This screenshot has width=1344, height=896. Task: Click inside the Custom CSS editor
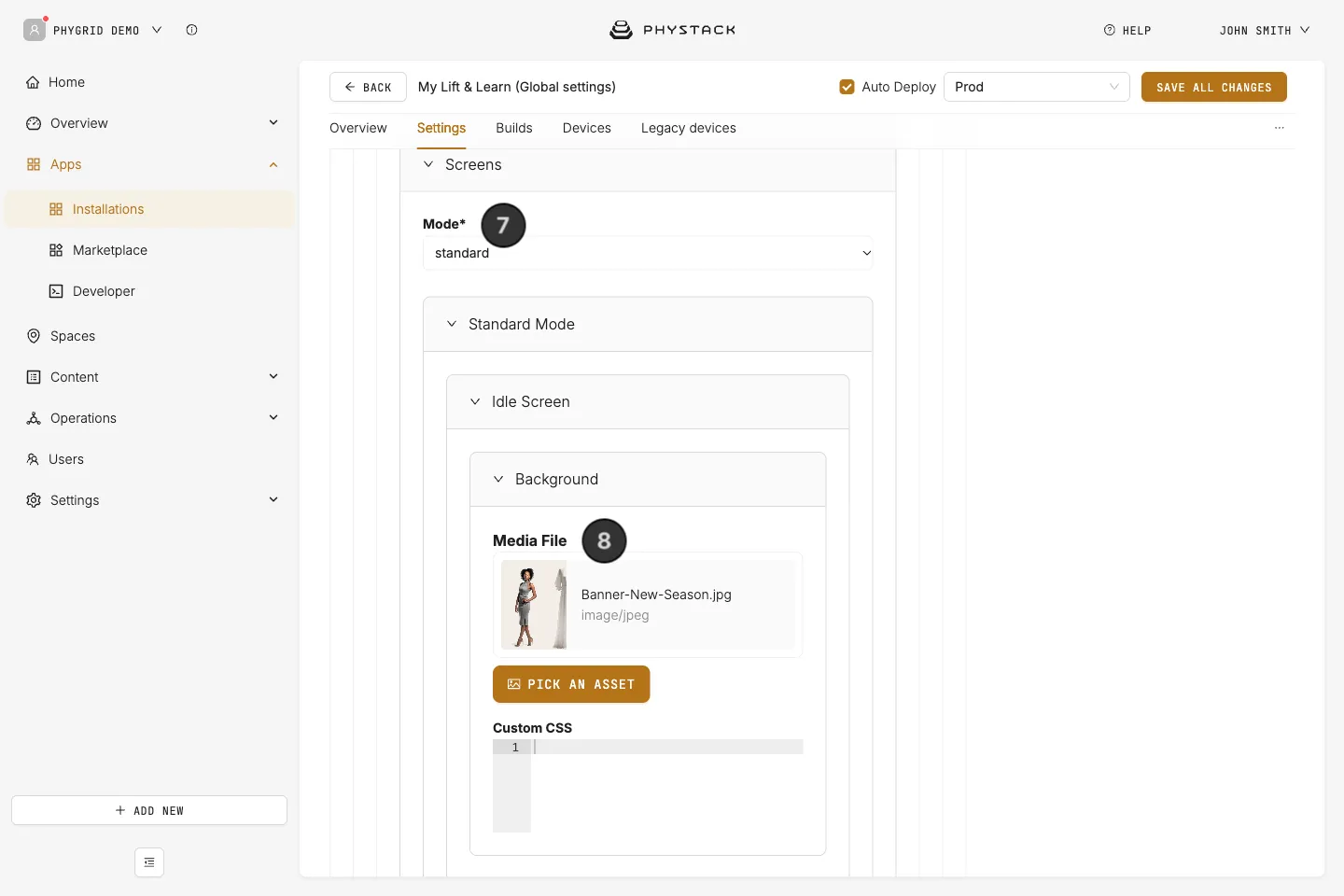(666, 785)
